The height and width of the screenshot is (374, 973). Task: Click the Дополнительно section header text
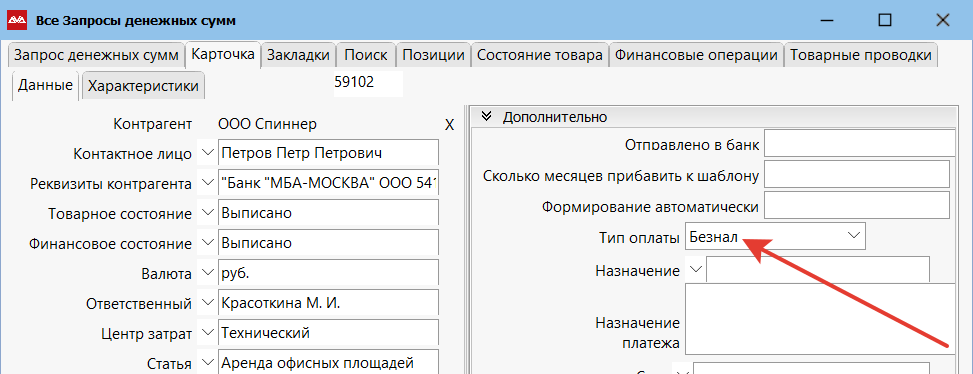(x=555, y=117)
